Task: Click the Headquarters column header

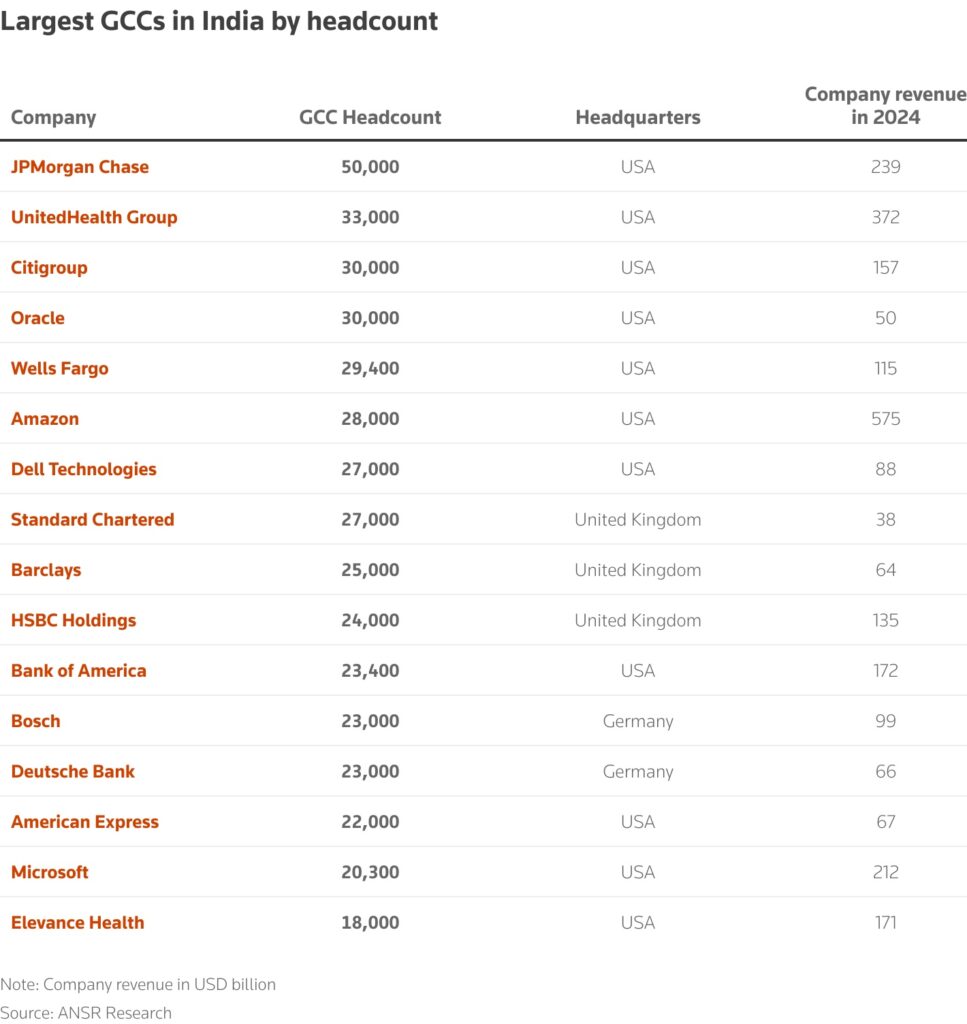Action: coord(638,117)
